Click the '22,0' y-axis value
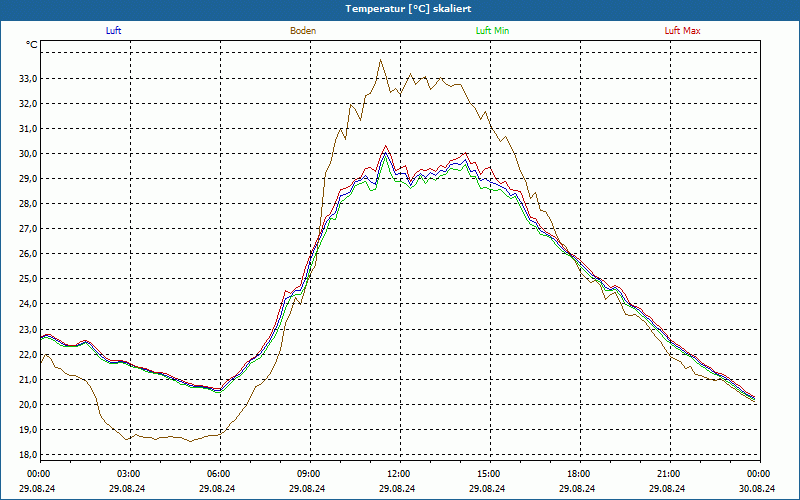The width and height of the screenshot is (800, 500). tap(28, 354)
